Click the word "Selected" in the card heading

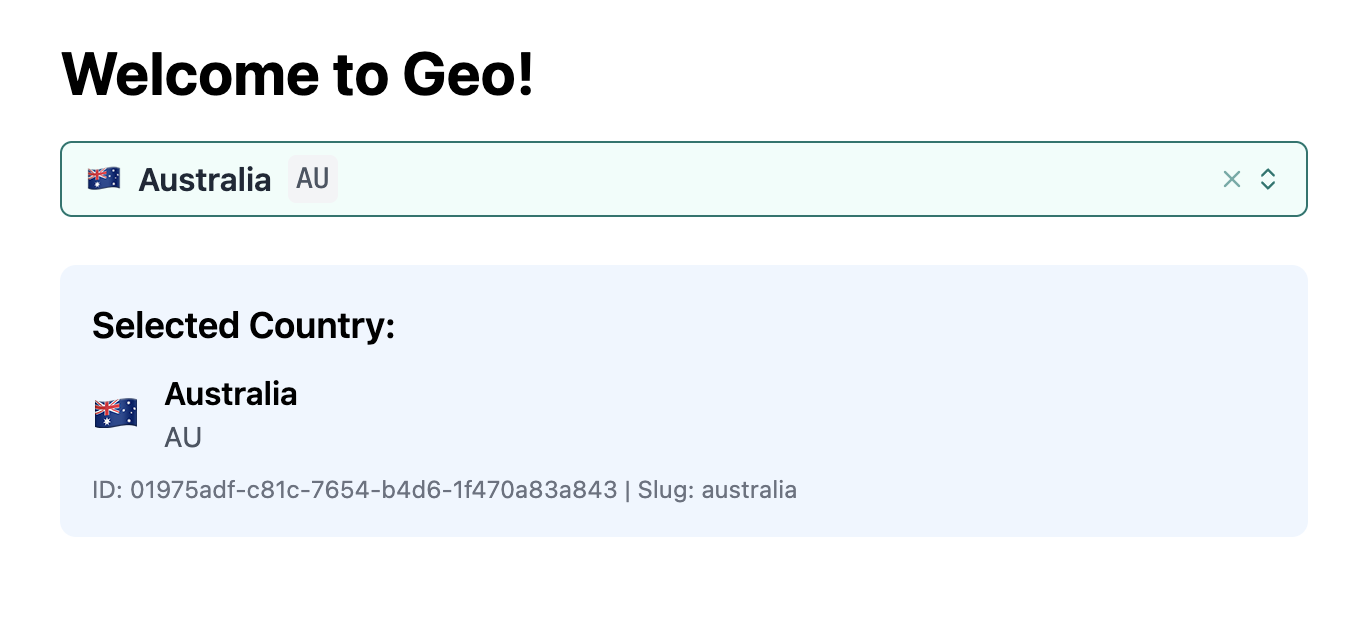(x=165, y=326)
